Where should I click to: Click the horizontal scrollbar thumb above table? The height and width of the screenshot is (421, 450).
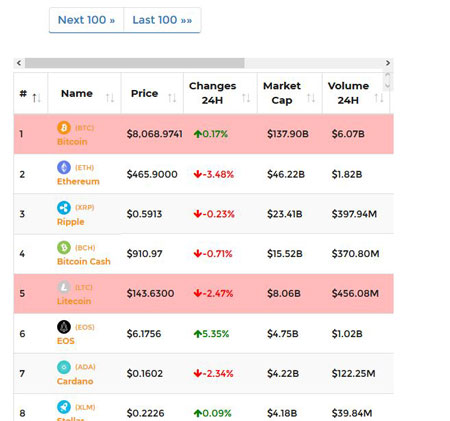click(x=135, y=63)
